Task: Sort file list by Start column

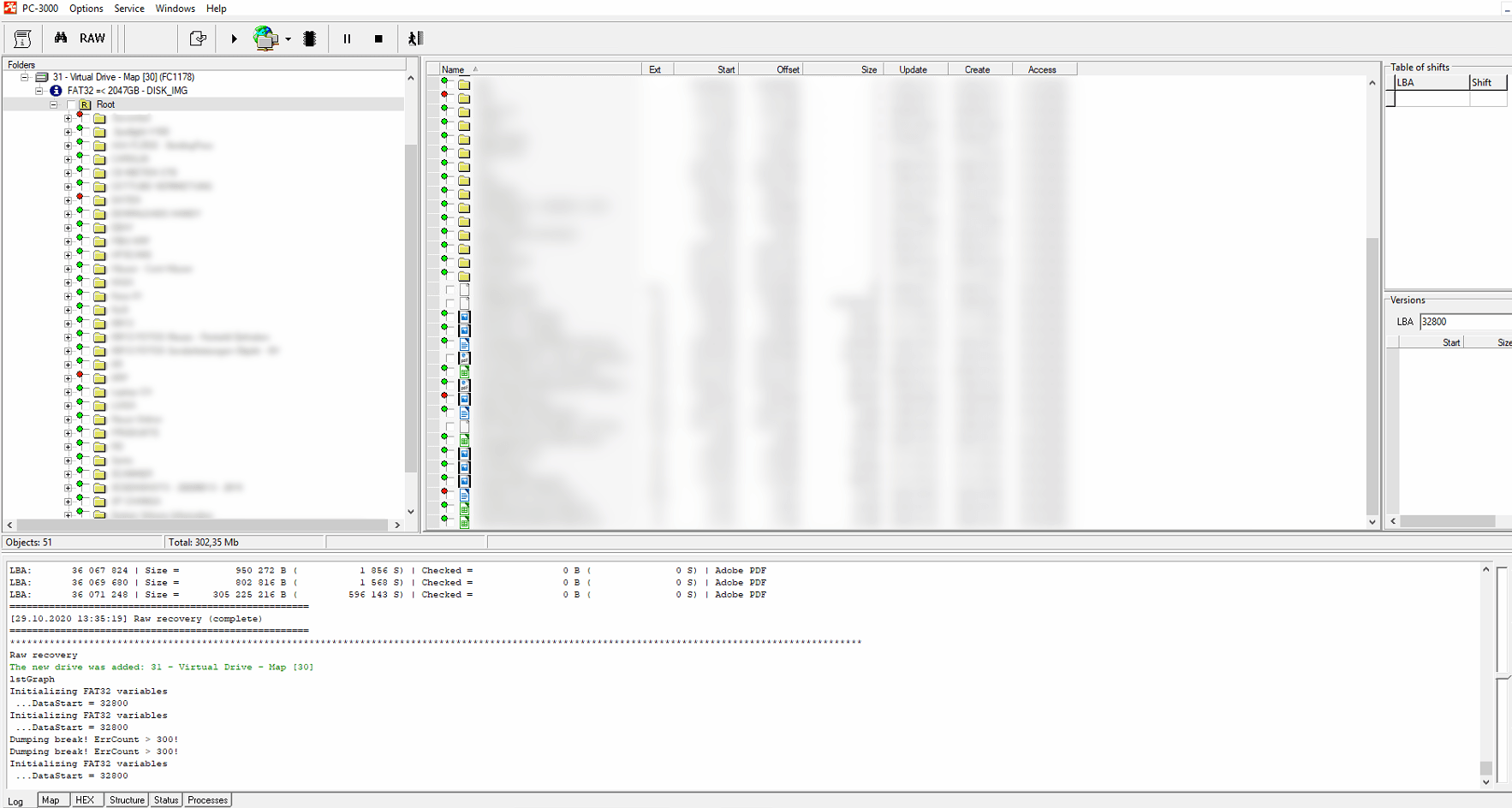Action: pyautogui.click(x=706, y=69)
